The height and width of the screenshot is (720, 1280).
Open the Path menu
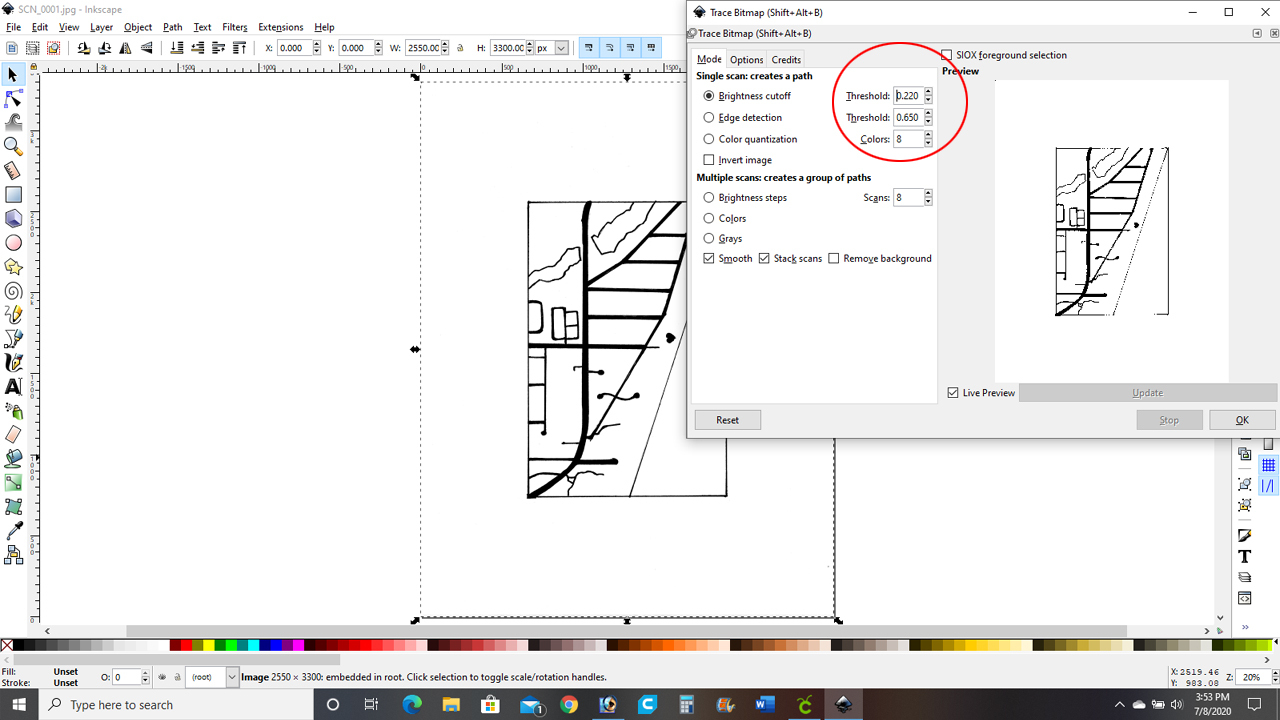[x=173, y=27]
